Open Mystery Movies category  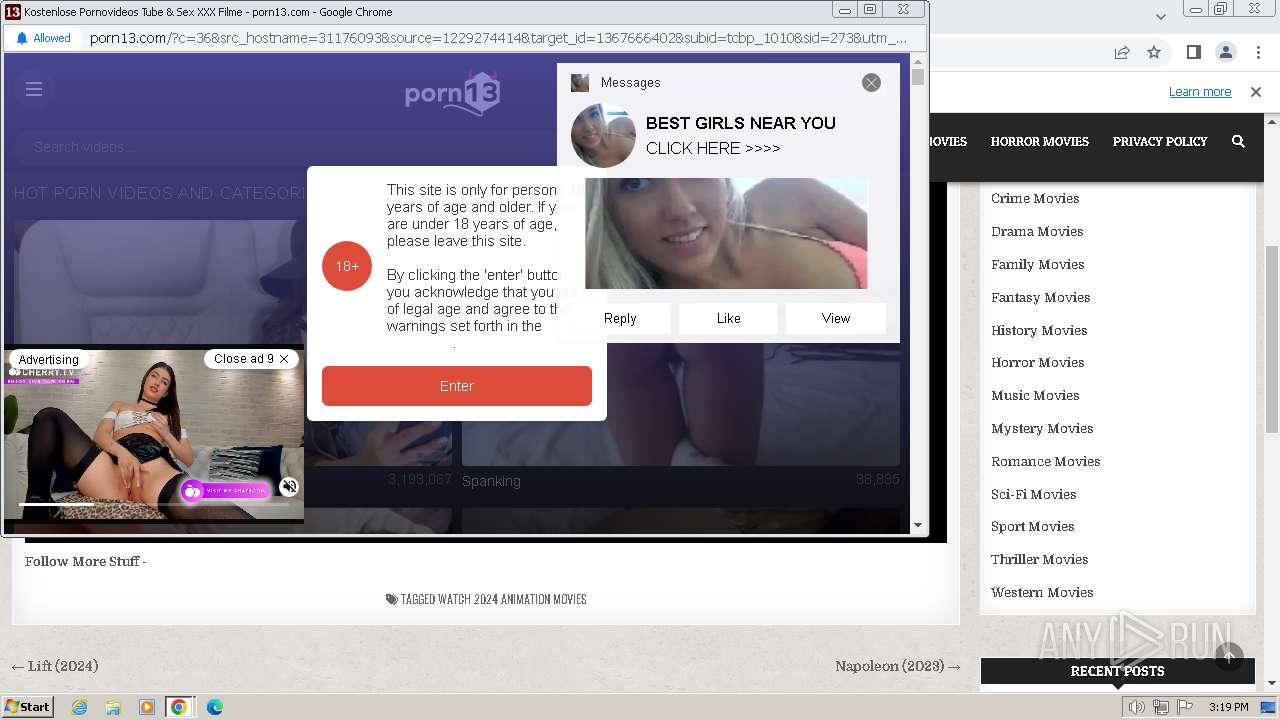click(1042, 428)
